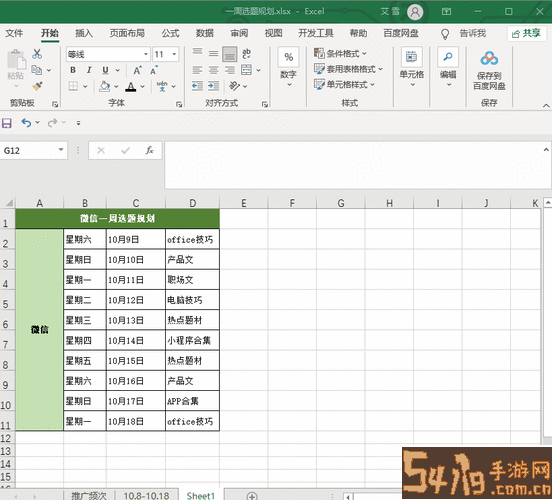Apply red font color A

(x=131, y=86)
